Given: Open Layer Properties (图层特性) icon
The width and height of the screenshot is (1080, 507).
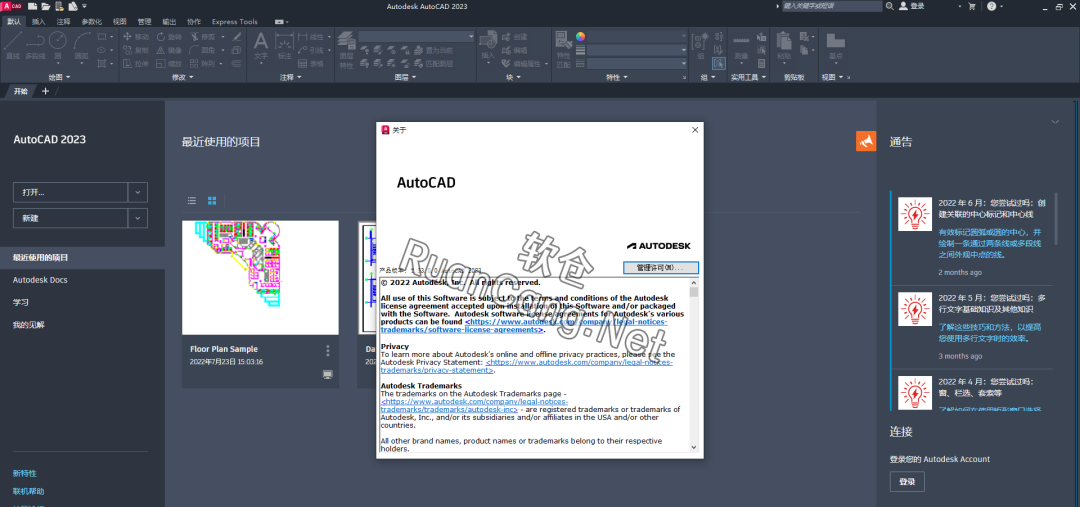Looking at the screenshot, I should 346,43.
